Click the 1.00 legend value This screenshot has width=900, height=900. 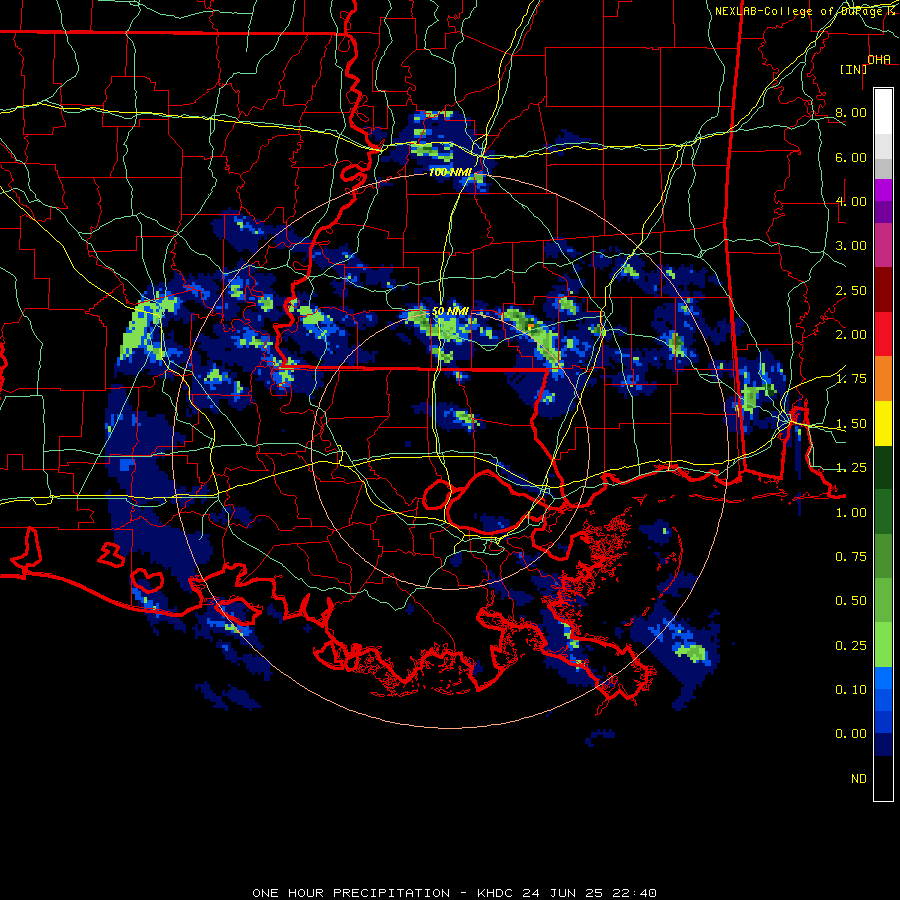[851, 513]
